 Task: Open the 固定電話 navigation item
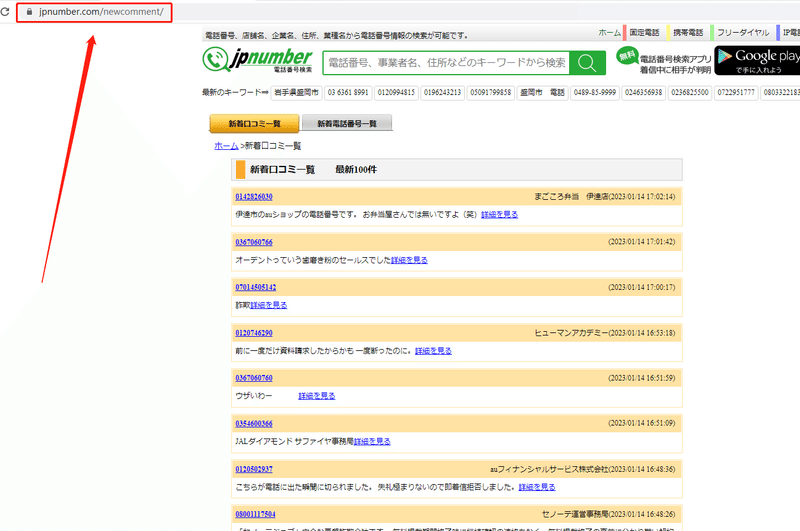[644, 33]
